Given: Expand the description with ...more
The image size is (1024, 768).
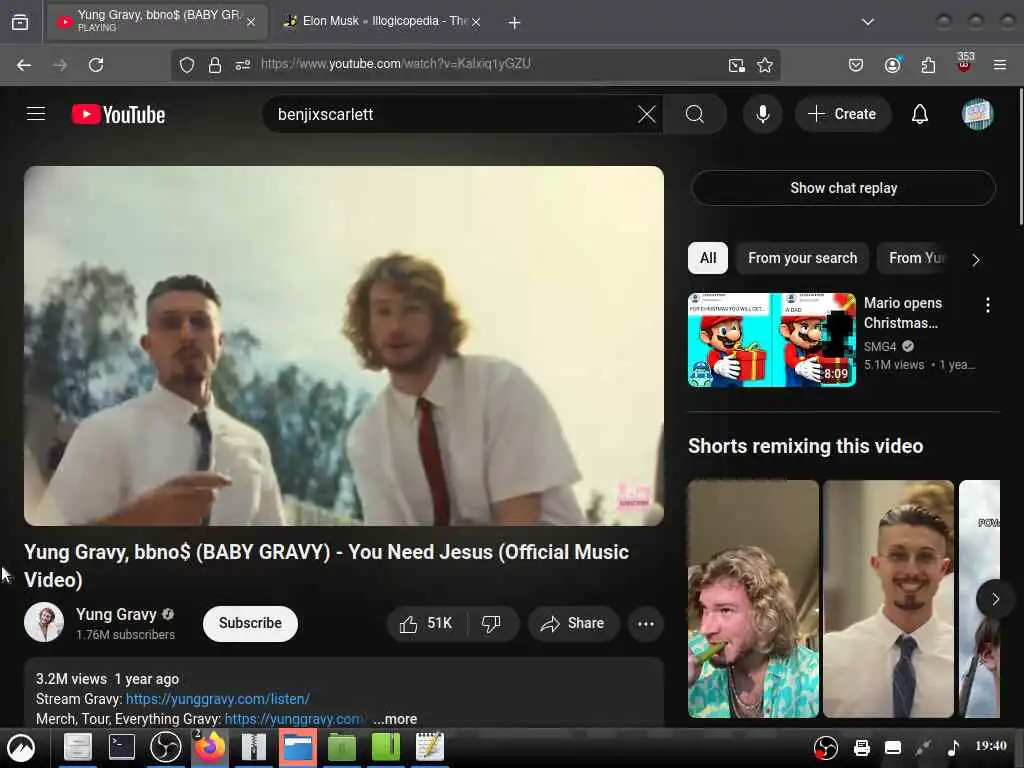Looking at the screenshot, I should pyautogui.click(x=396, y=719).
